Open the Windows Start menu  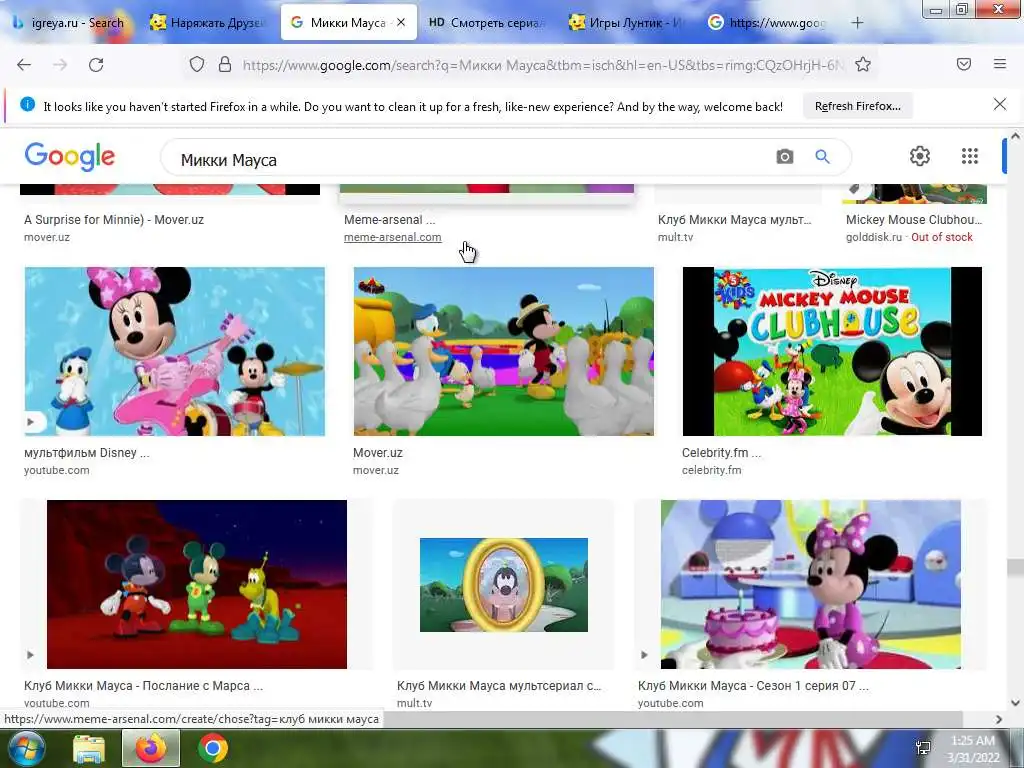click(25, 748)
